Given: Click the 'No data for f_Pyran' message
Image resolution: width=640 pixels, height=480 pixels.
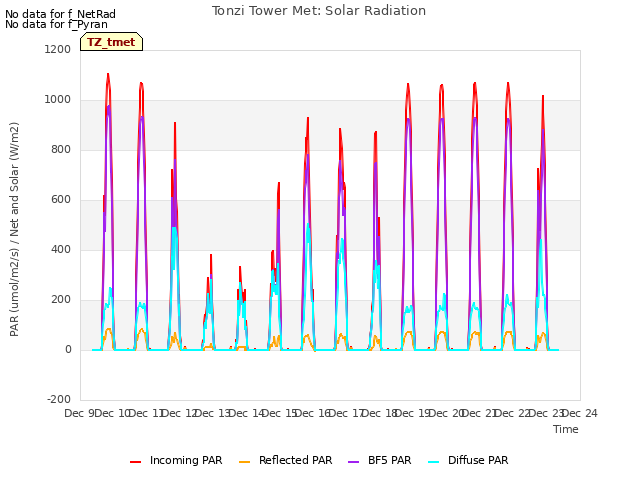Looking at the screenshot, I should [x=56, y=24].
